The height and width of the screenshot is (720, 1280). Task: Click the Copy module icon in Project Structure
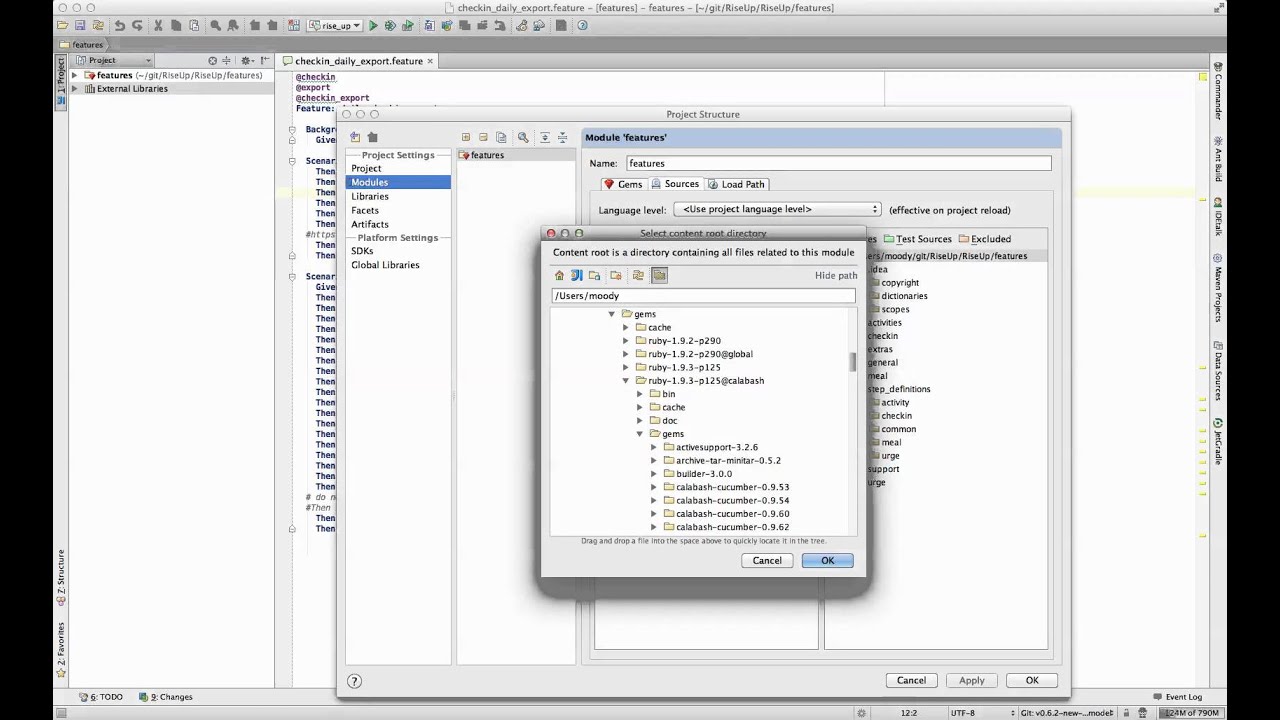click(x=501, y=137)
